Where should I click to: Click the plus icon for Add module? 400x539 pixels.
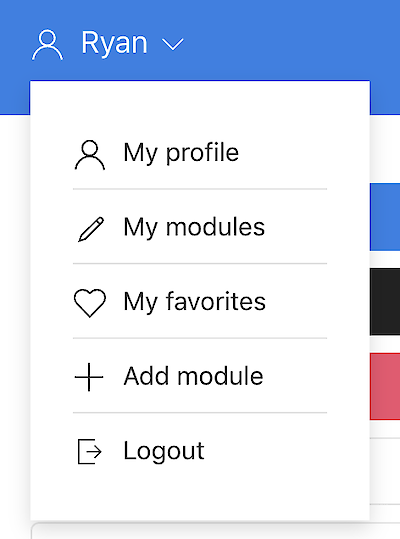click(x=89, y=377)
